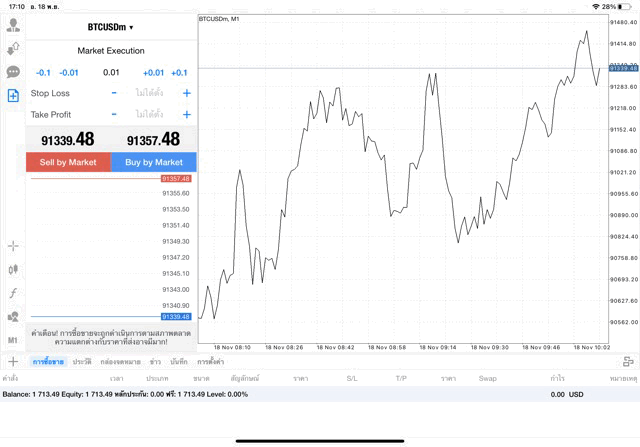Sort by the ประเภท column header
640x447 pixels.
(157, 378)
